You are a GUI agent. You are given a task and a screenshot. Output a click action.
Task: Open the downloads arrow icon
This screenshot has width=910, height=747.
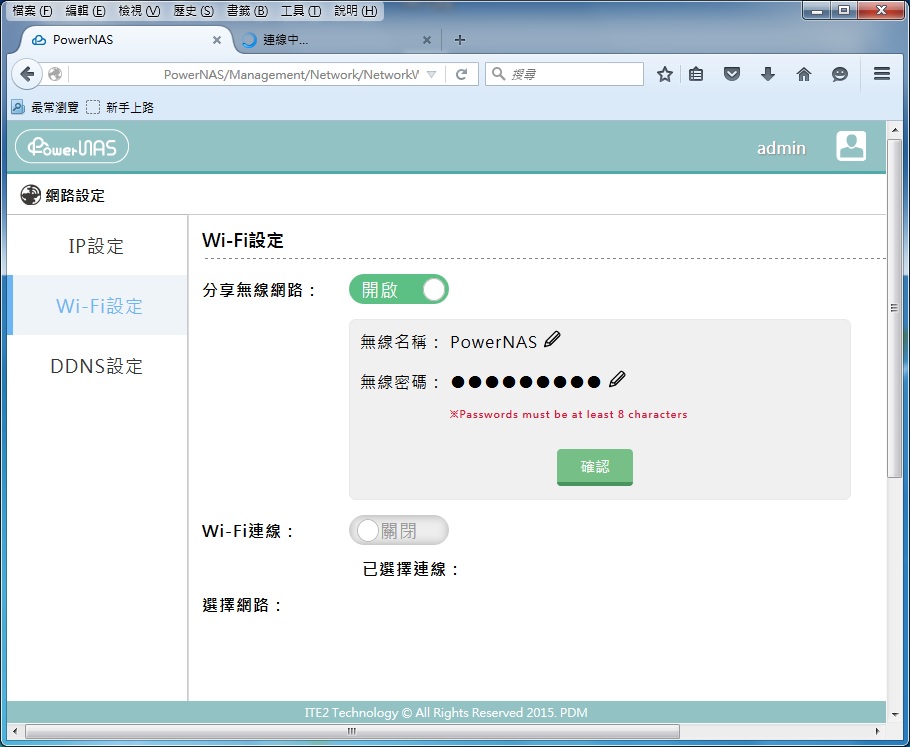click(768, 74)
